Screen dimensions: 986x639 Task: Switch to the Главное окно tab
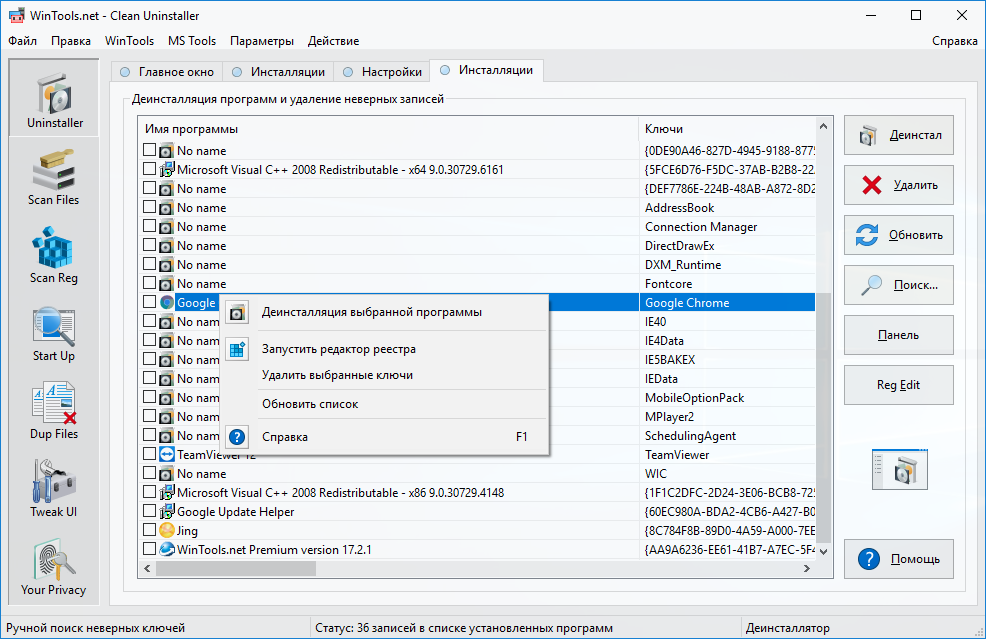pyautogui.click(x=167, y=72)
